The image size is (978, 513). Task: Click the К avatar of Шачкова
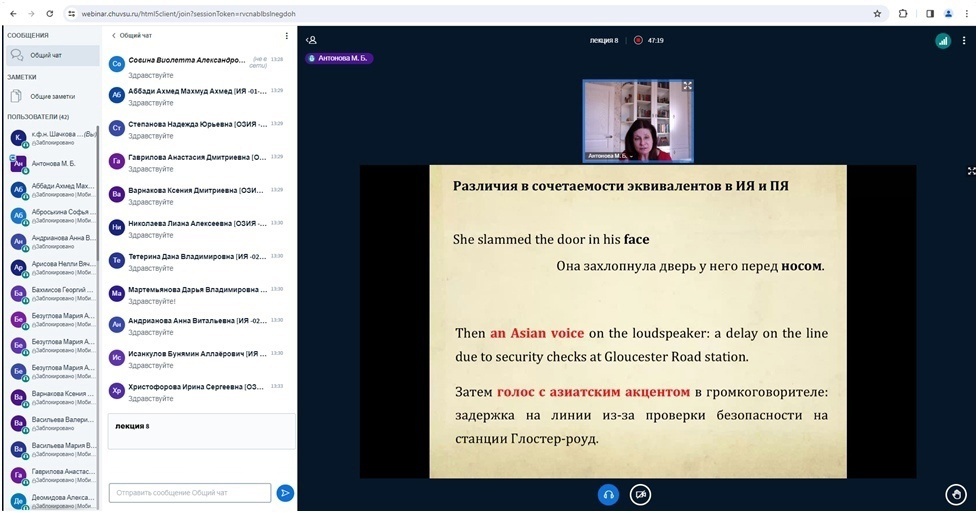pyautogui.click(x=18, y=137)
